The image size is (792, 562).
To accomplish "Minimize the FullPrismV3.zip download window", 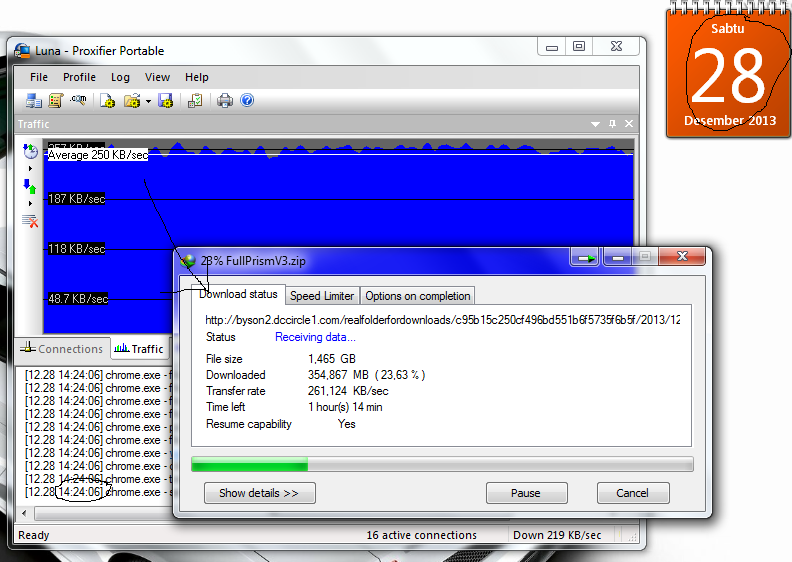I will 617,258.
